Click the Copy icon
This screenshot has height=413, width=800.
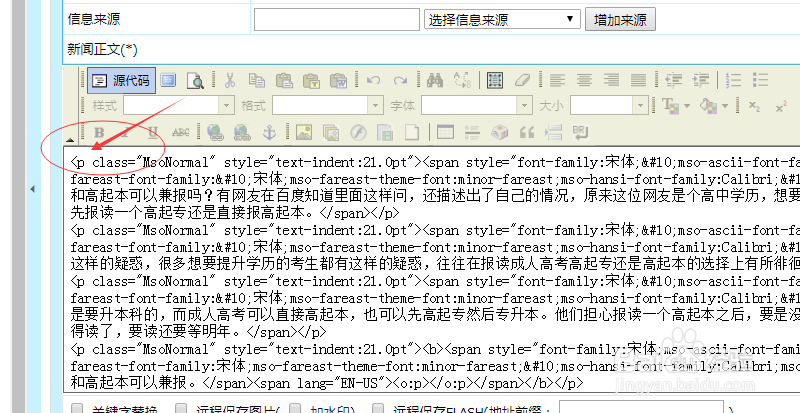(257, 80)
